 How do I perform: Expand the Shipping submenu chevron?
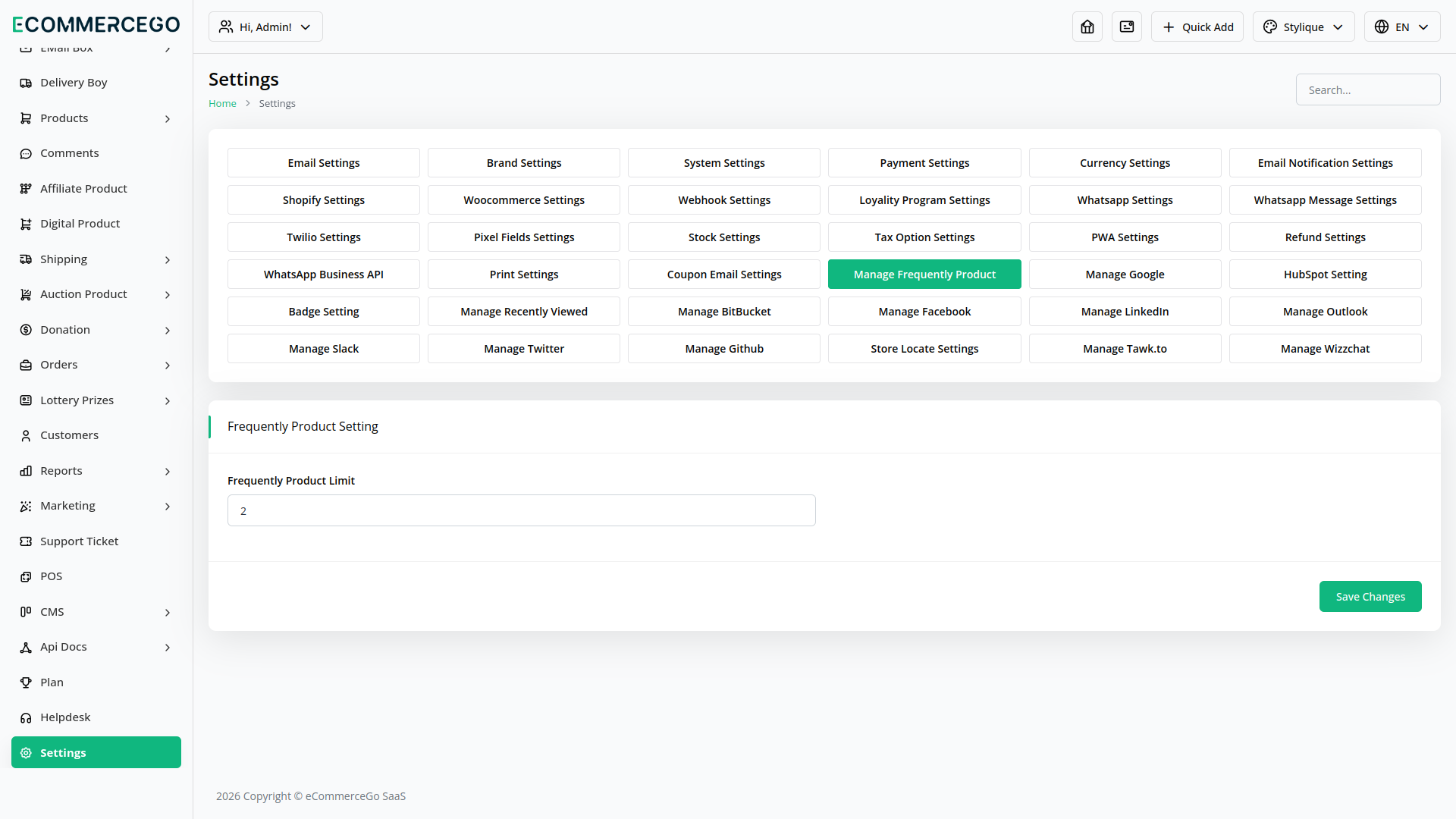(168, 259)
